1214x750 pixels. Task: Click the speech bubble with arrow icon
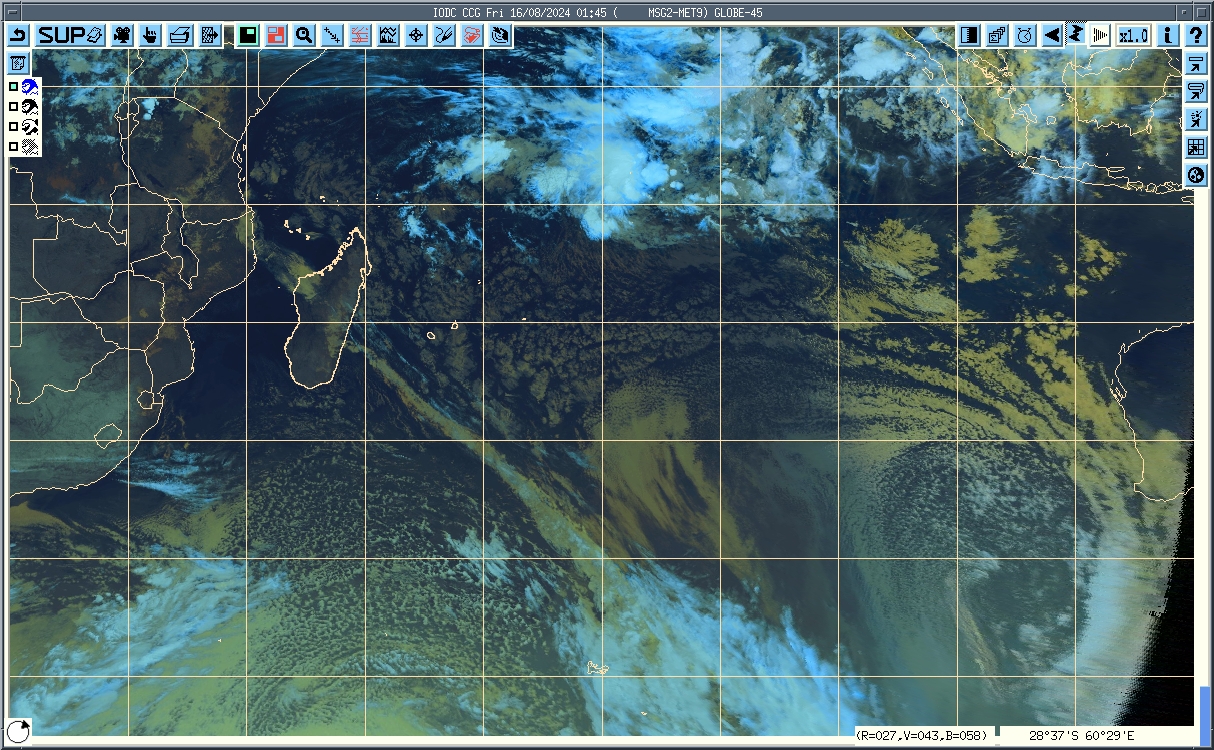coord(1196,92)
